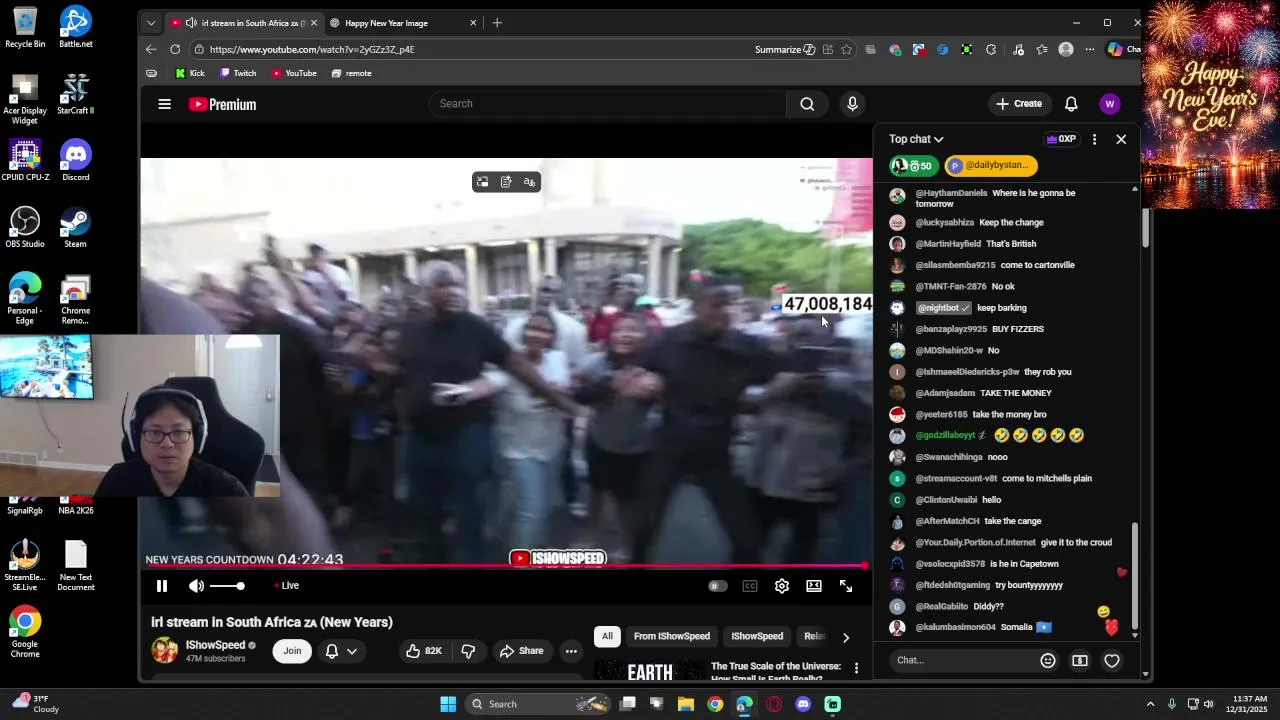Open Discord from the taskbar
1280x720 pixels.
click(x=803, y=704)
